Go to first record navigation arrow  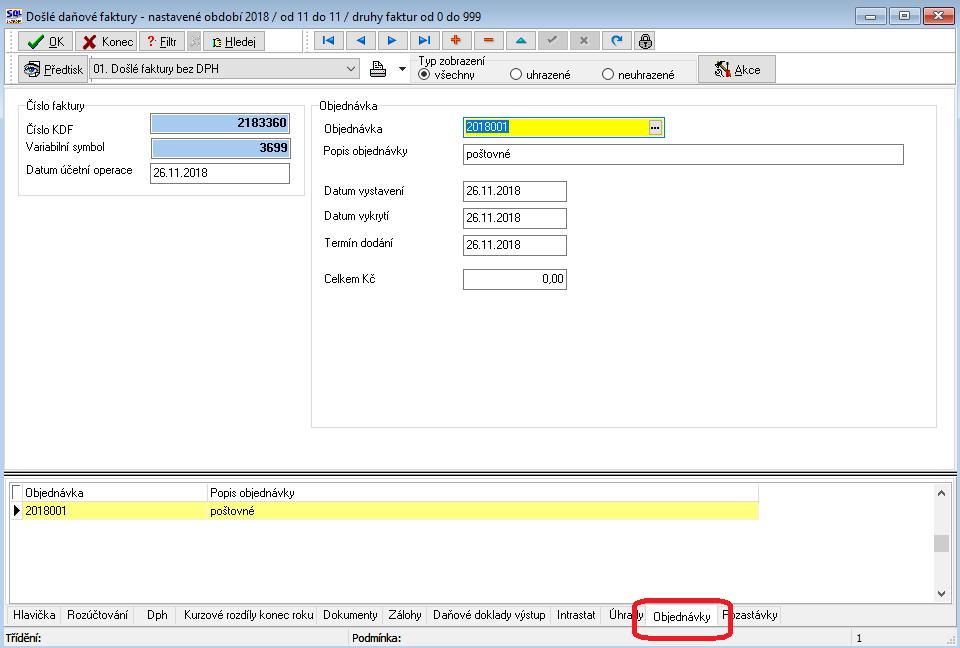point(329,41)
